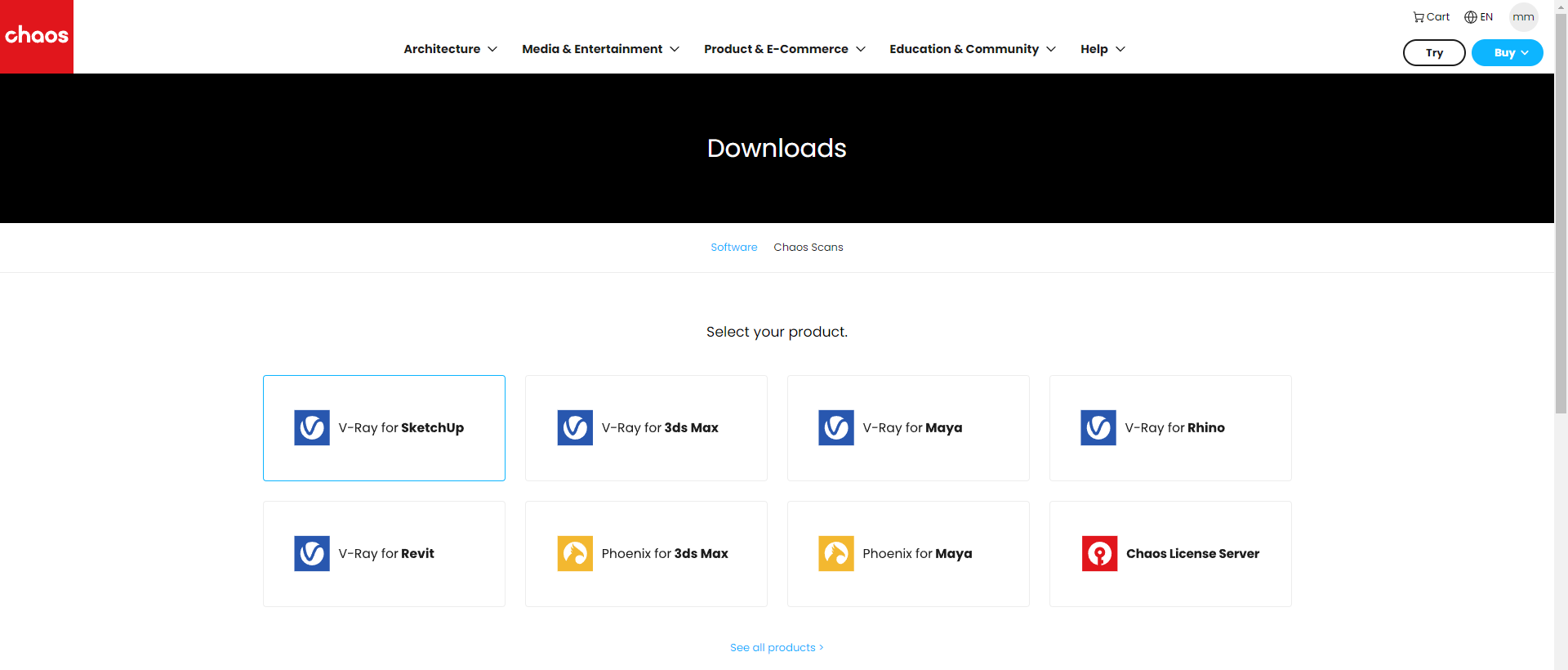1568x670 pixels.
Task: Click the Chaos License Server red icon
Action: pos(1100,553)
